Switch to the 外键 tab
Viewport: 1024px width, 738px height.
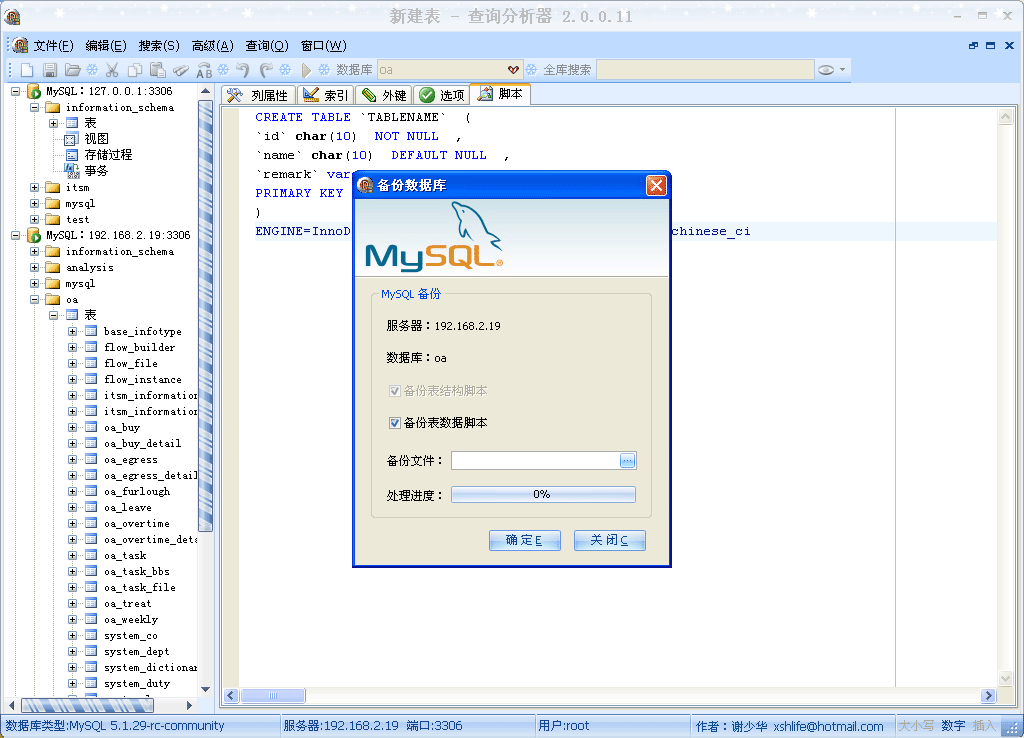[x=384, y=95]
